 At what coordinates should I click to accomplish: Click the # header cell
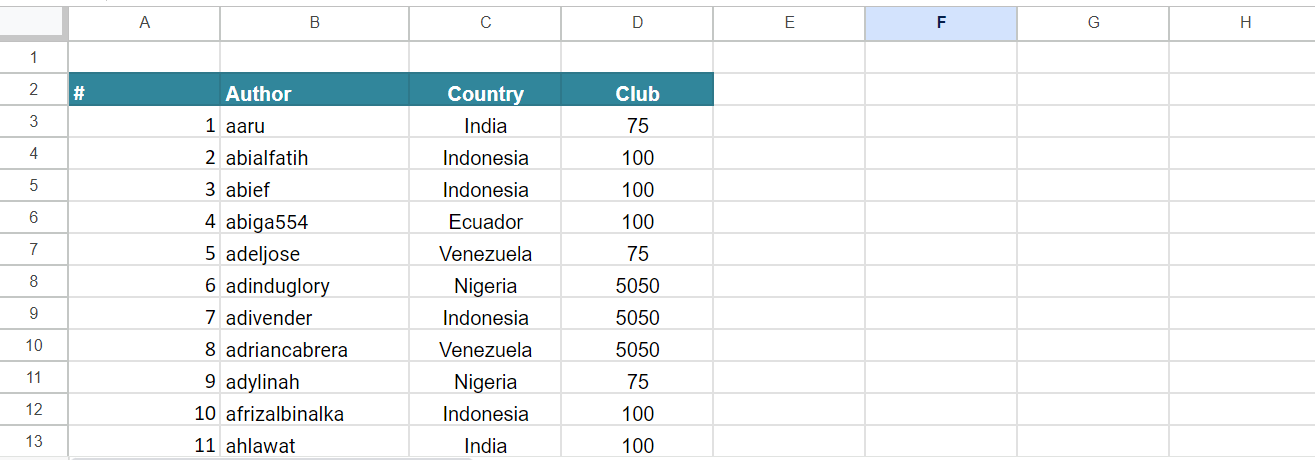point(144,94)
